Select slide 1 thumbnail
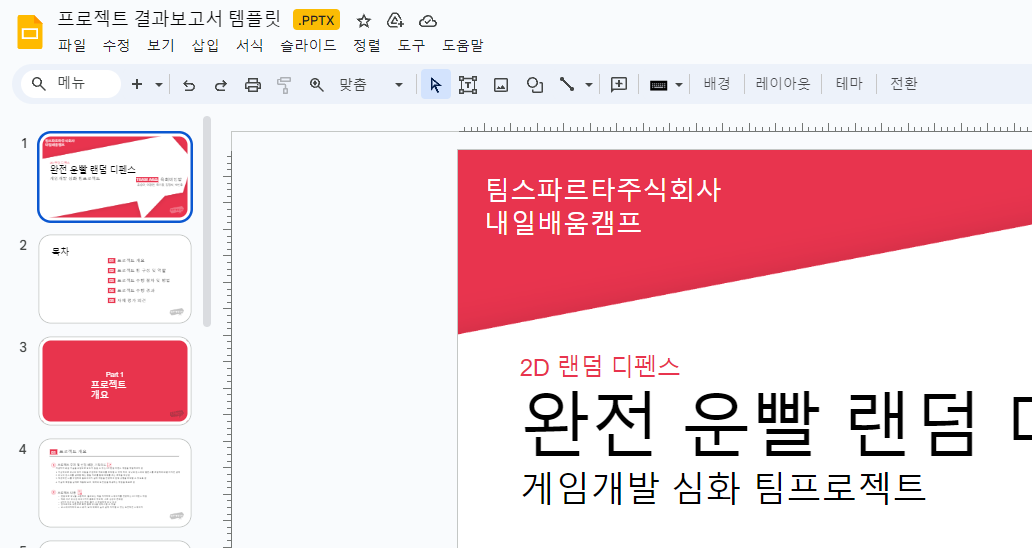This screenshot has width=1032, height=548. (115, 177)
